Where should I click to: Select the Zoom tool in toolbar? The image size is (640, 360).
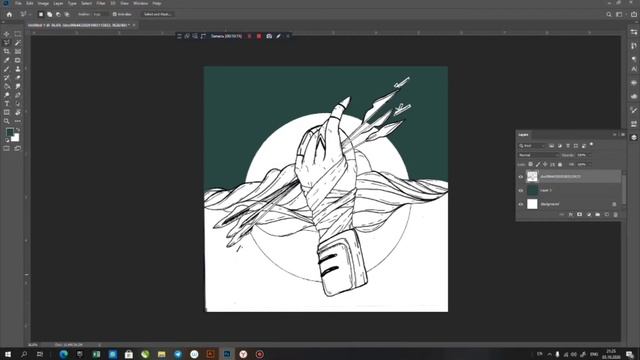7,121
